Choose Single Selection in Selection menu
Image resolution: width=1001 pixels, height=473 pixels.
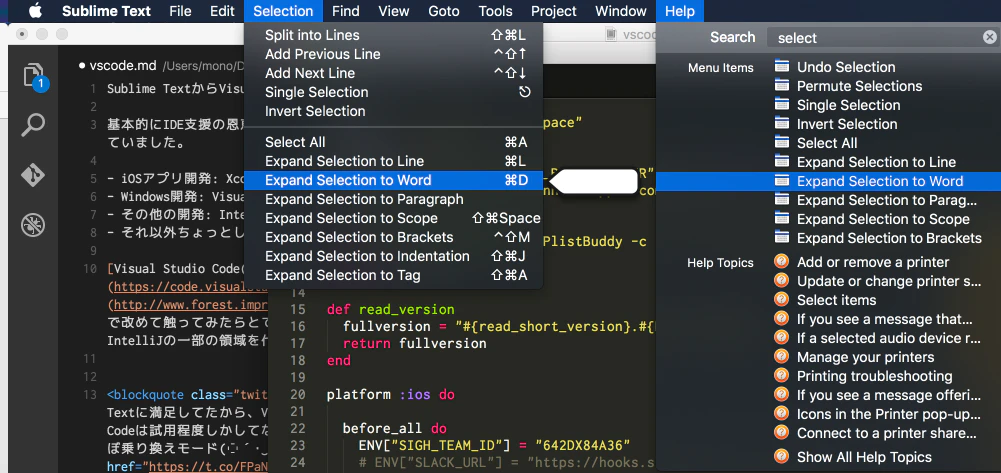(x=393, y=92)
